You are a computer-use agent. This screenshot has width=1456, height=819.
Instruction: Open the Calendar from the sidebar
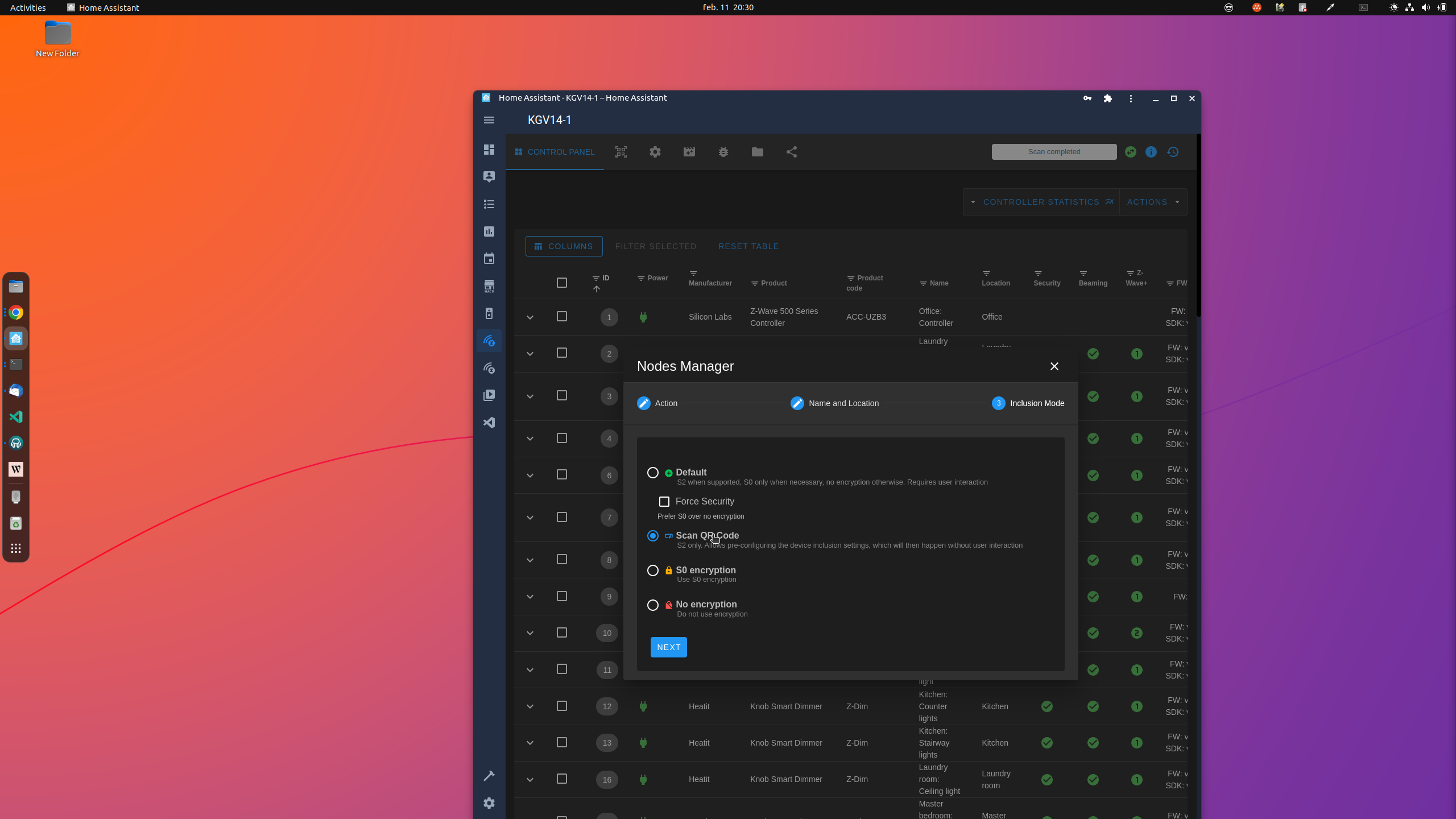489,259
